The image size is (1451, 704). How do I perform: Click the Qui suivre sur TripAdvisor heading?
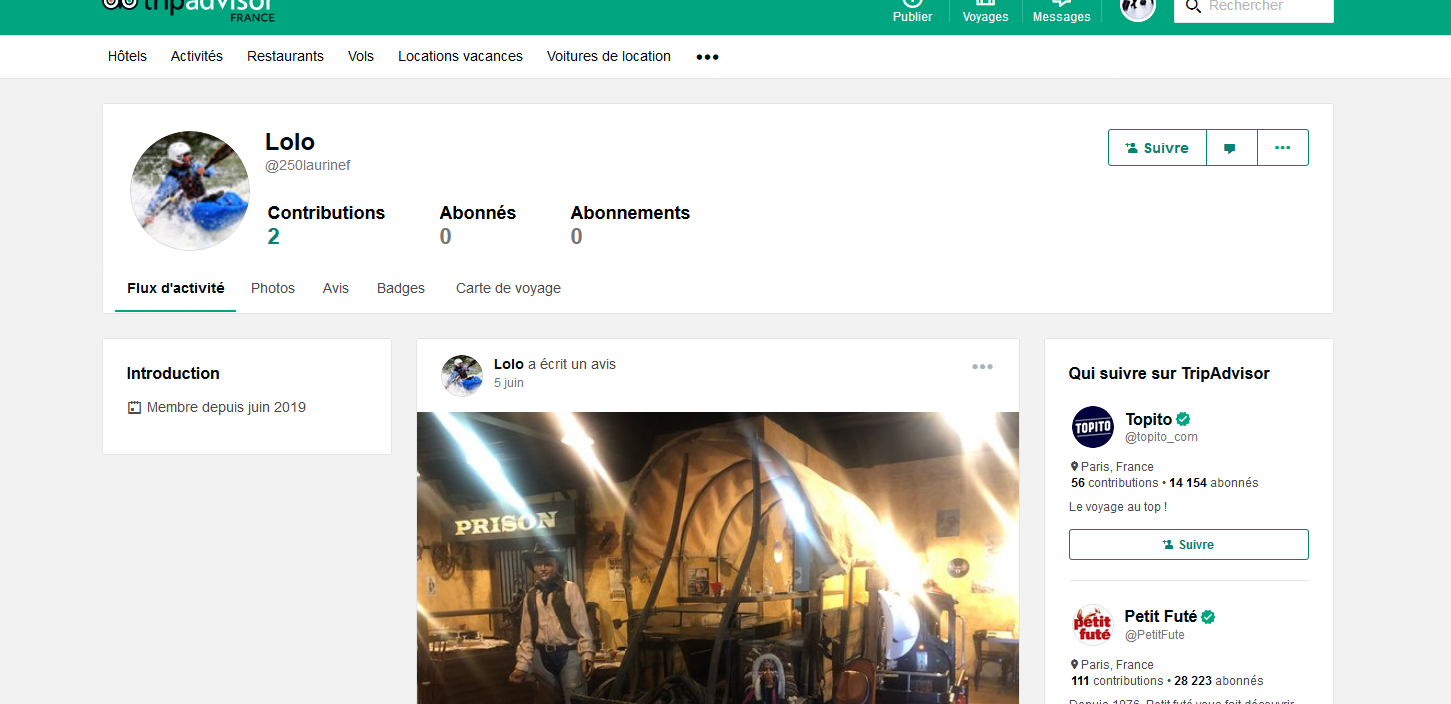tap(1169, 374)
